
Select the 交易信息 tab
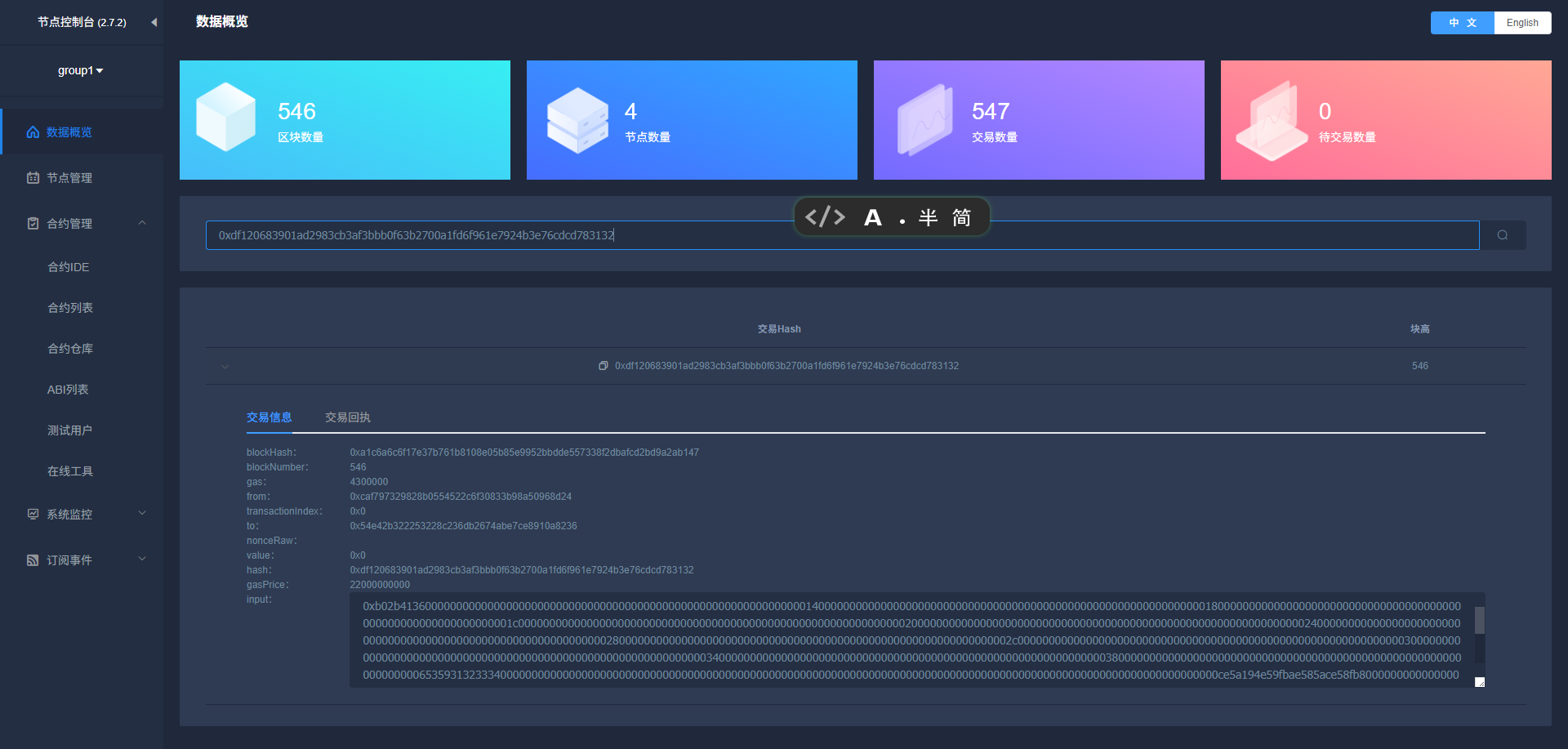[269, 417]
